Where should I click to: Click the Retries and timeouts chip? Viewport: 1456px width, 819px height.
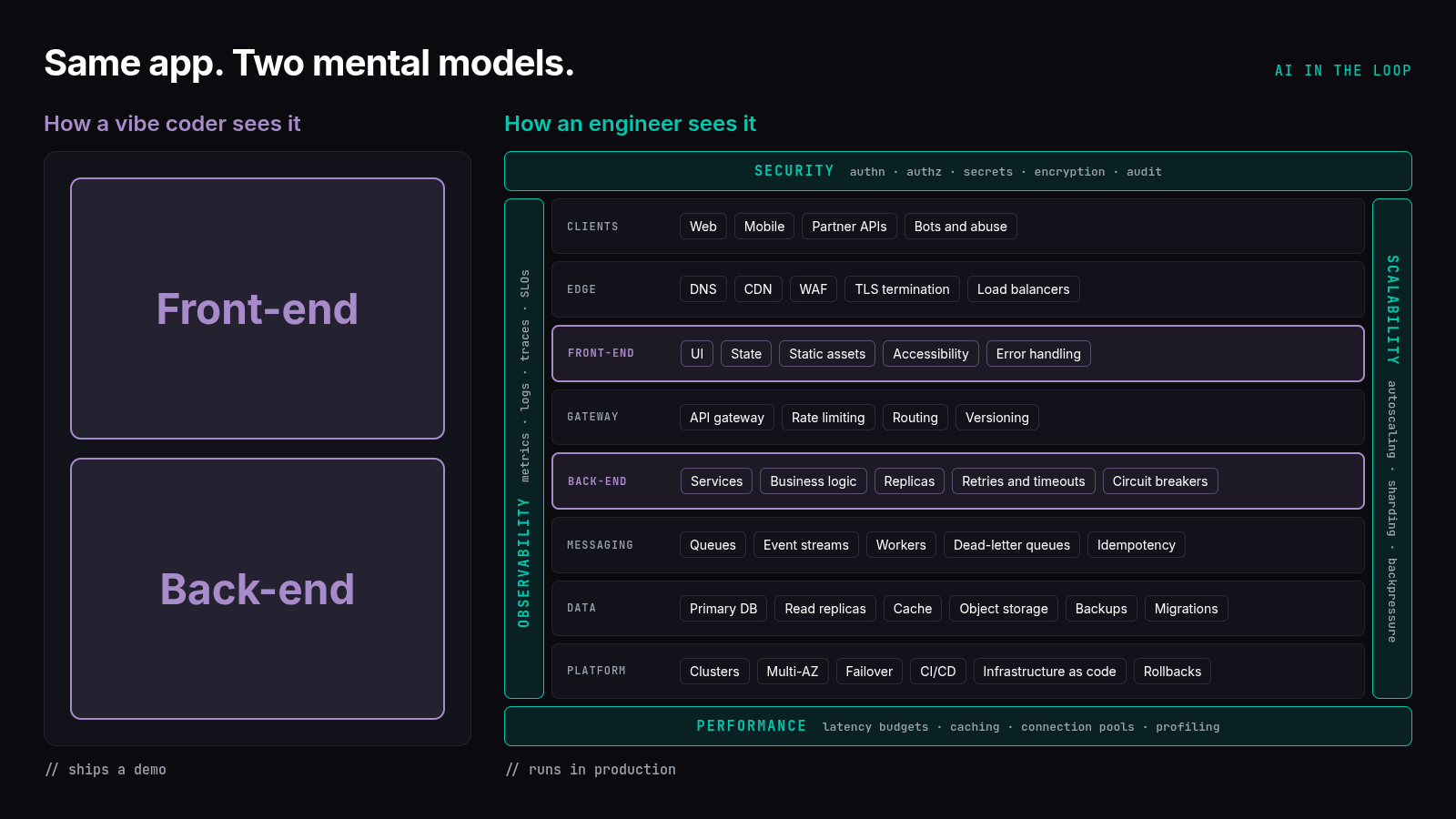click(1023, 481)
